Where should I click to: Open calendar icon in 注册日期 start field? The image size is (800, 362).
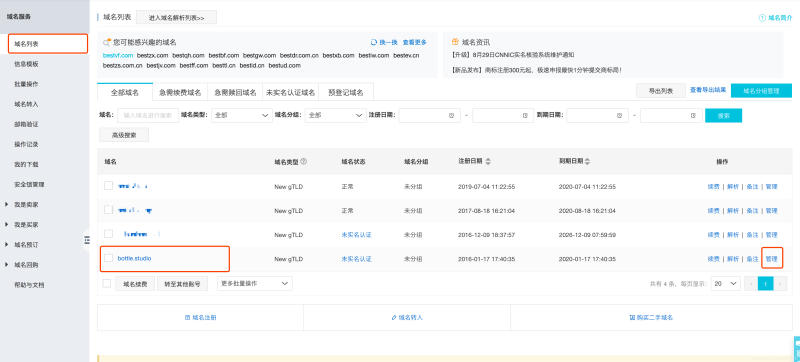coord(451,116)
